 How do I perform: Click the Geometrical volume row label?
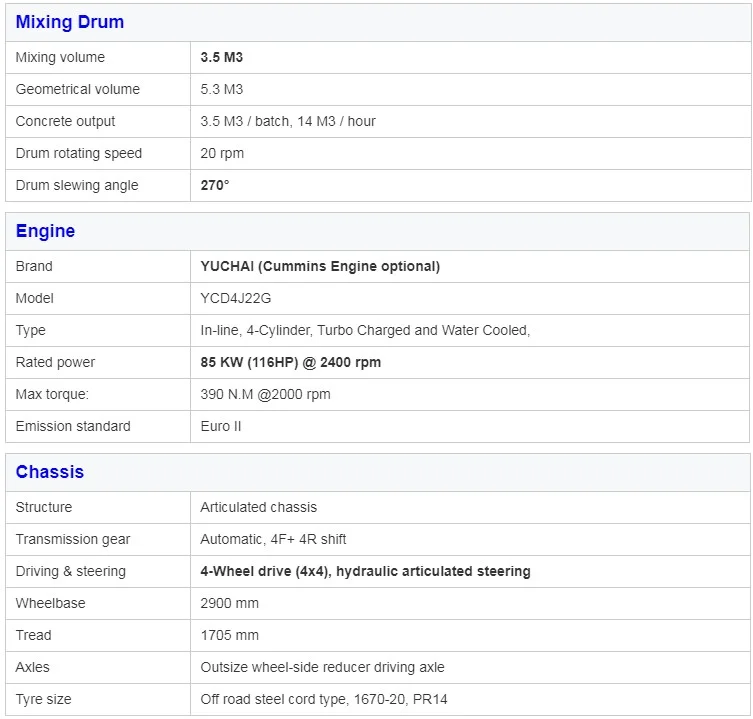(x=78, y=89)
